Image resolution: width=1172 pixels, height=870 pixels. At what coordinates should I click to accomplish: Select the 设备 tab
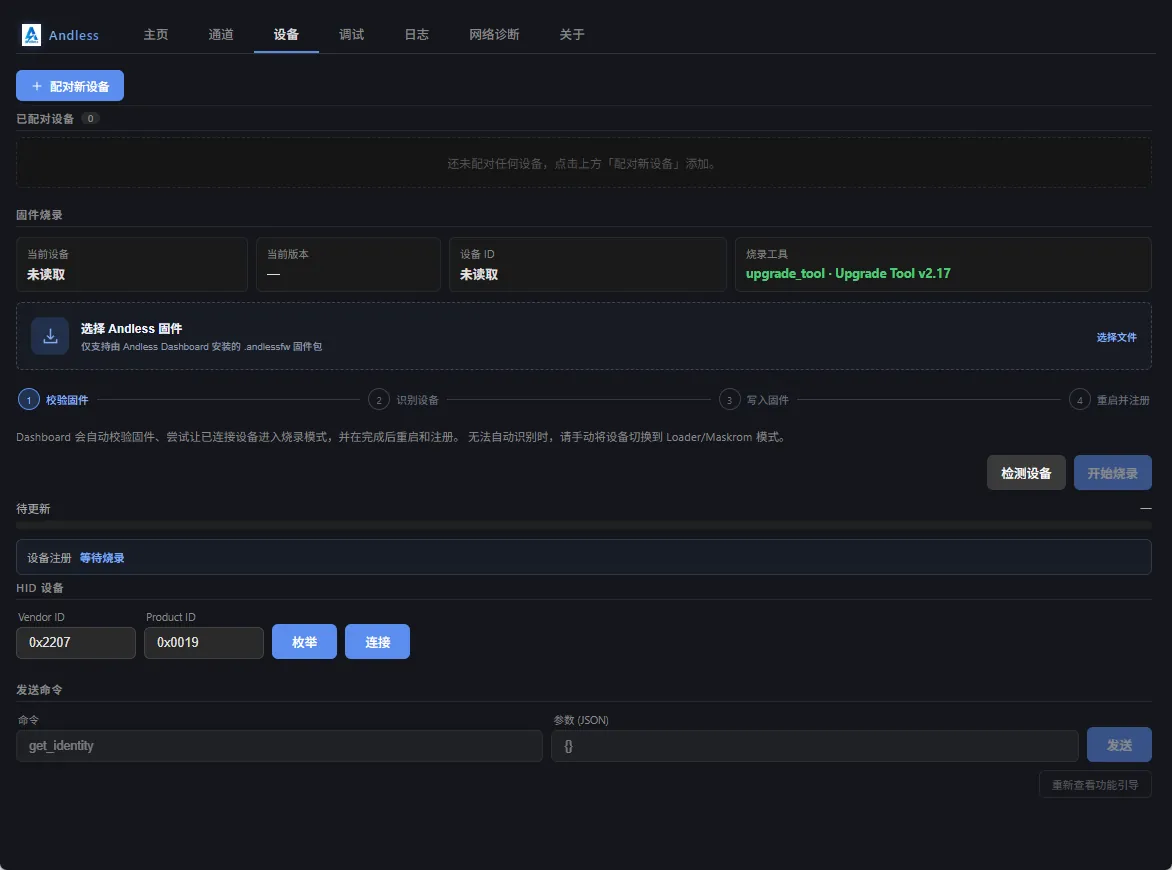coord(286,34)
